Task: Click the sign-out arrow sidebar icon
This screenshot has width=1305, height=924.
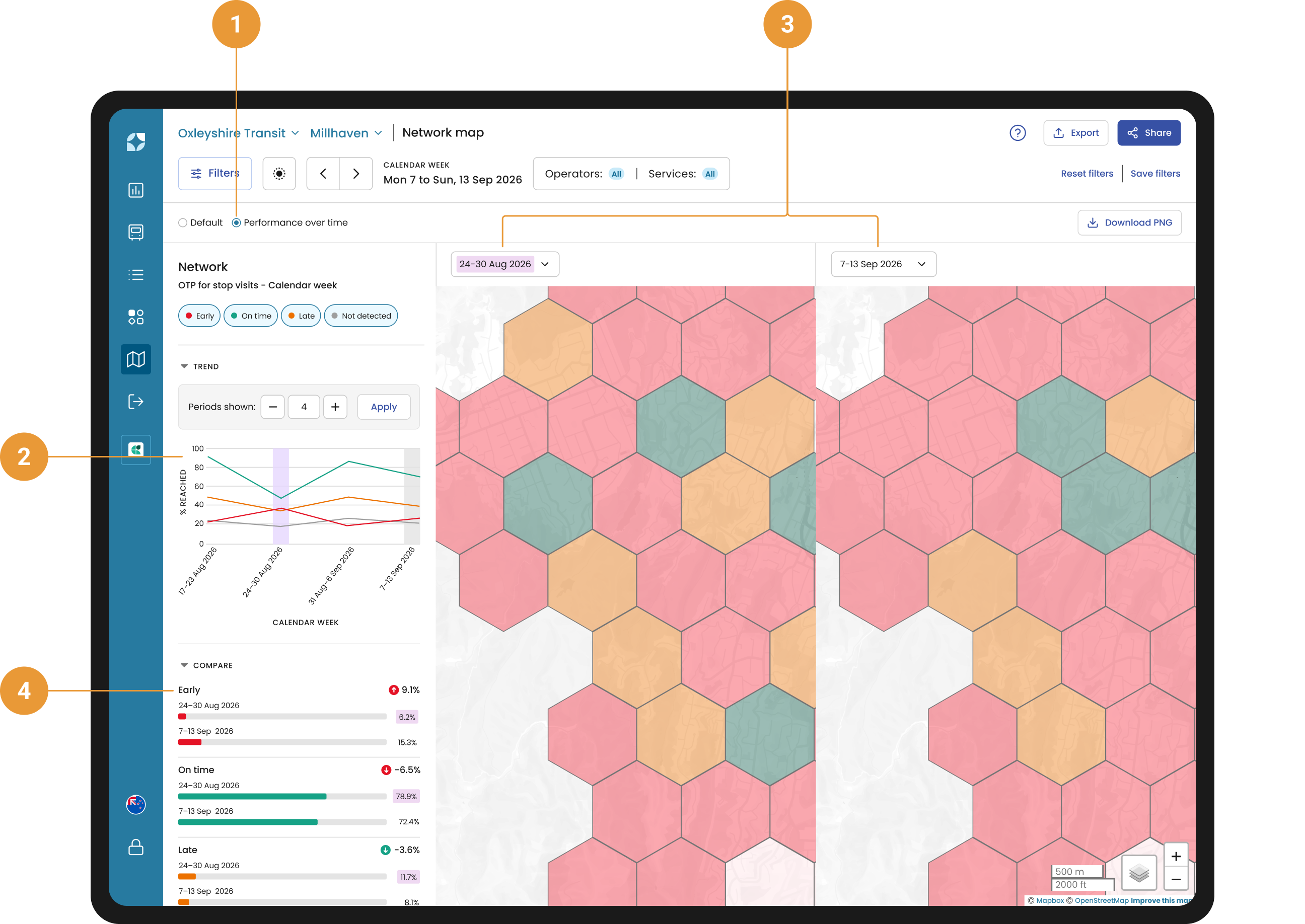Action: click(135, 402)
